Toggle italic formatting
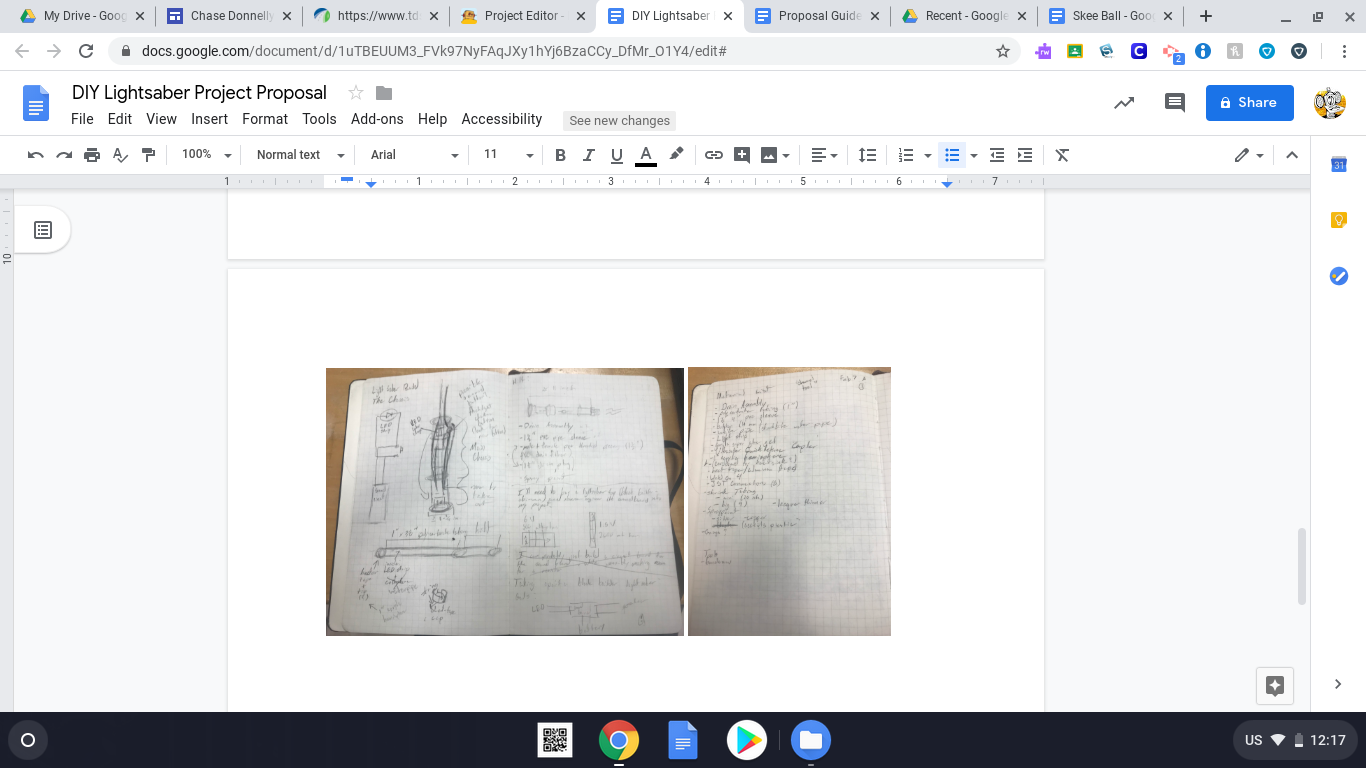 (x=588, y=155)
